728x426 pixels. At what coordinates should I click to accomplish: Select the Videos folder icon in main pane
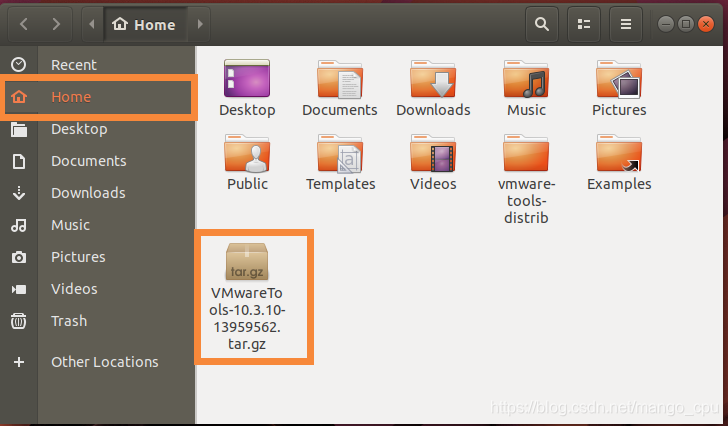click(x=433, y=153)
